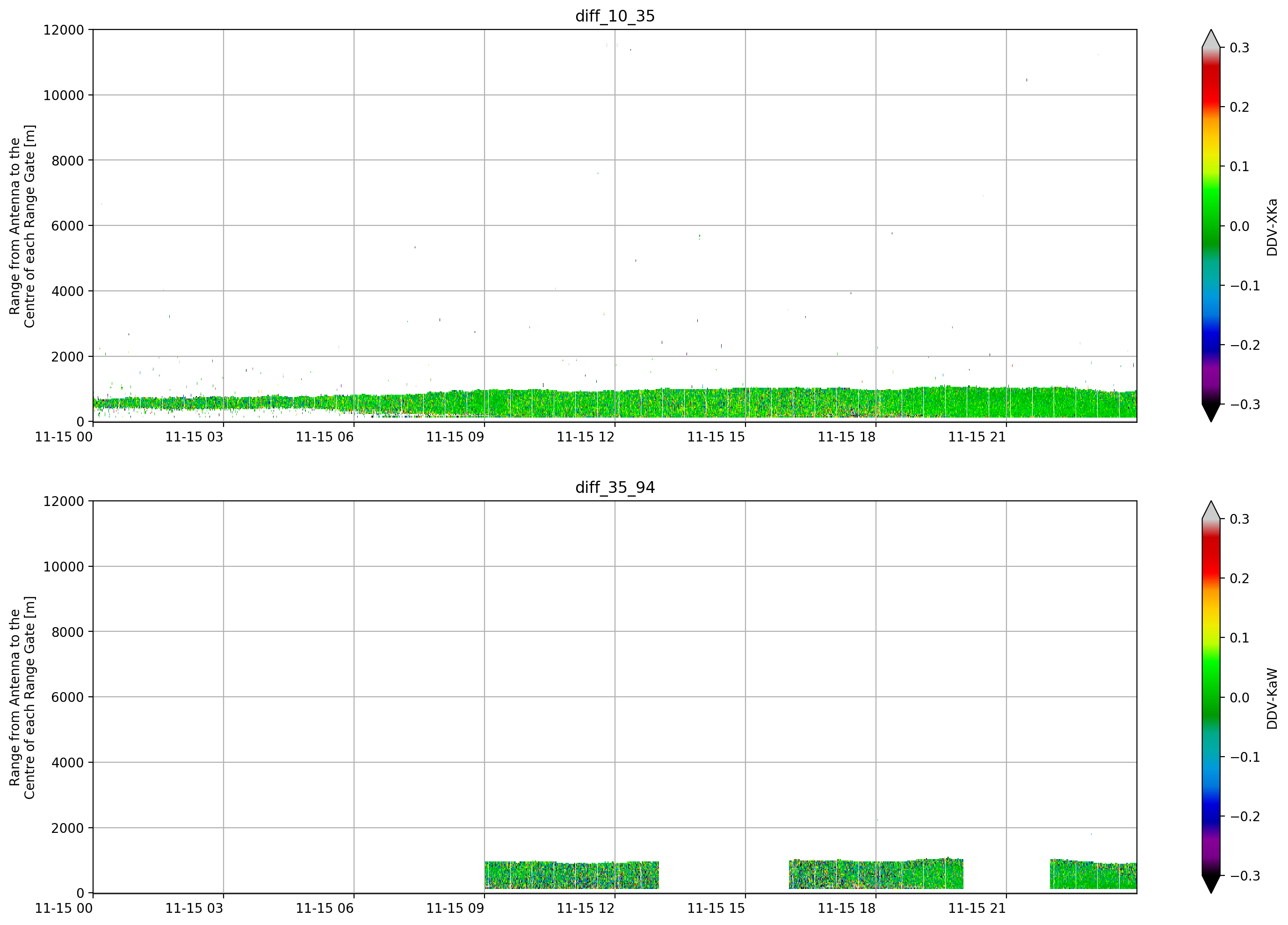
Task: Click y tick "6000" of diff_35_94 plot
Action: click(67, 697)
